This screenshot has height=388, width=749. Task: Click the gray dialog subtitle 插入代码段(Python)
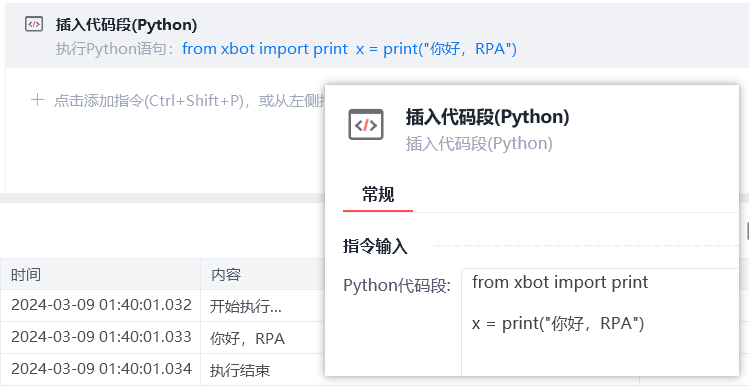[x=479, y=143]
